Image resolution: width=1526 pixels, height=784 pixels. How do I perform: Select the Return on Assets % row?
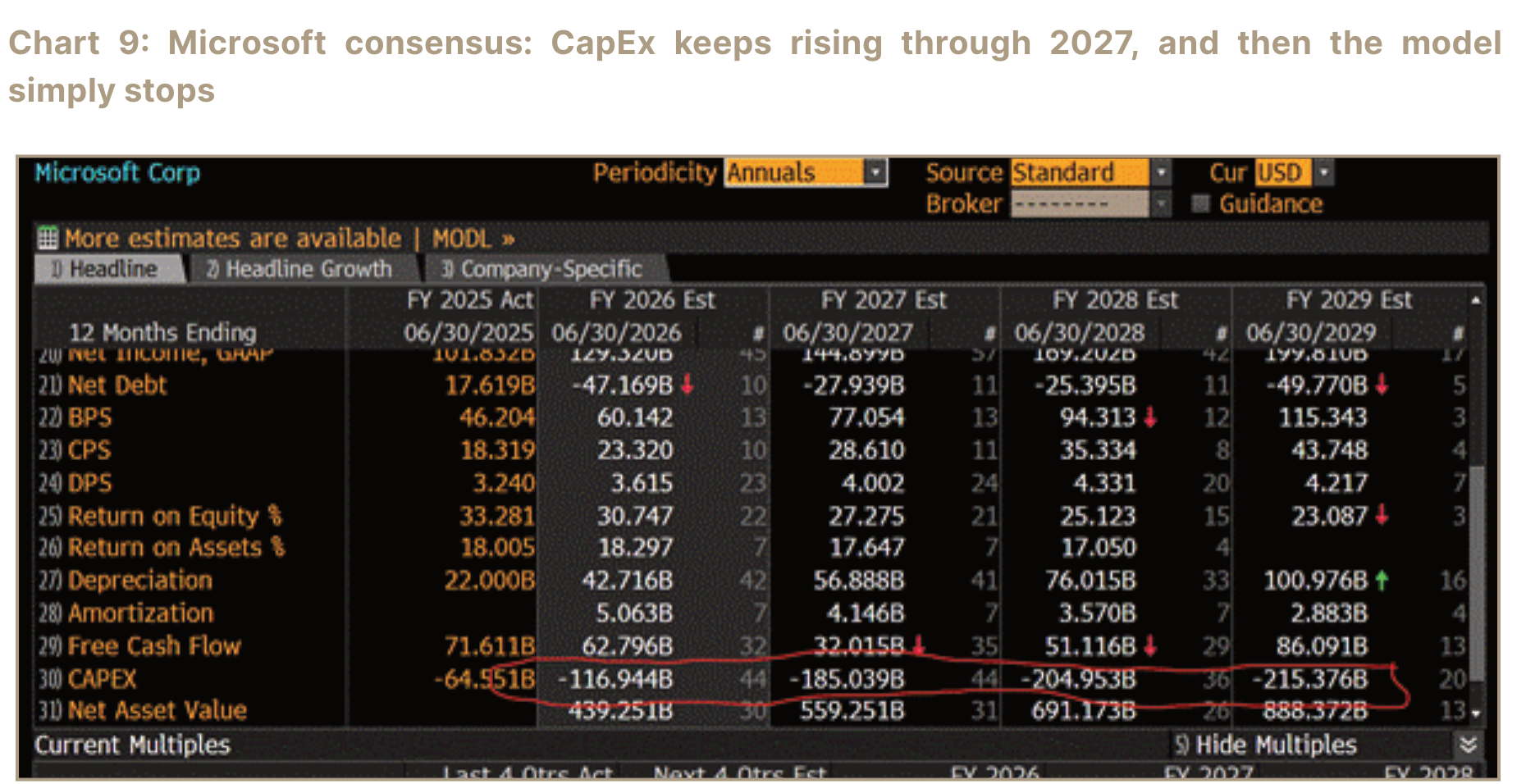point(176,548)
